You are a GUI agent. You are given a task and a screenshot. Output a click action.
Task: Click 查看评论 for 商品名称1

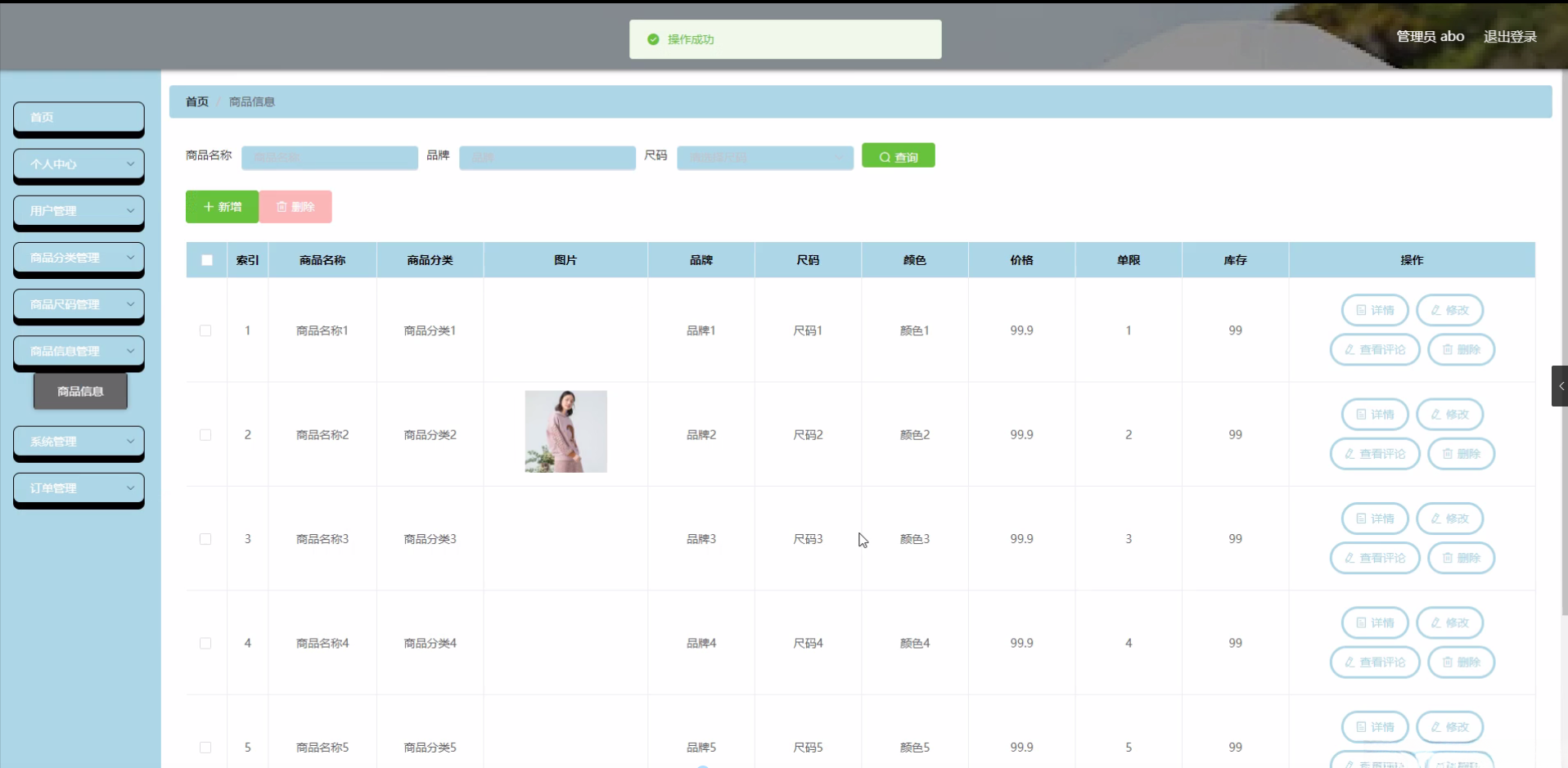pos(1375,349)
